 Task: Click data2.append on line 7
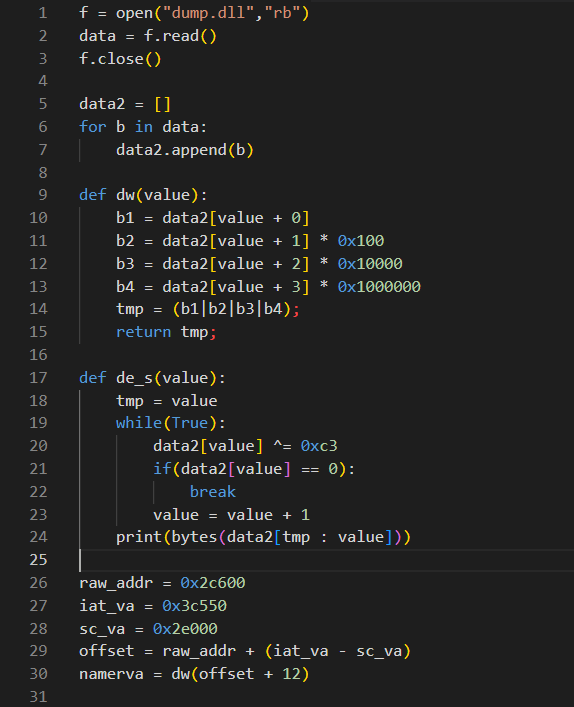(171, 150)
